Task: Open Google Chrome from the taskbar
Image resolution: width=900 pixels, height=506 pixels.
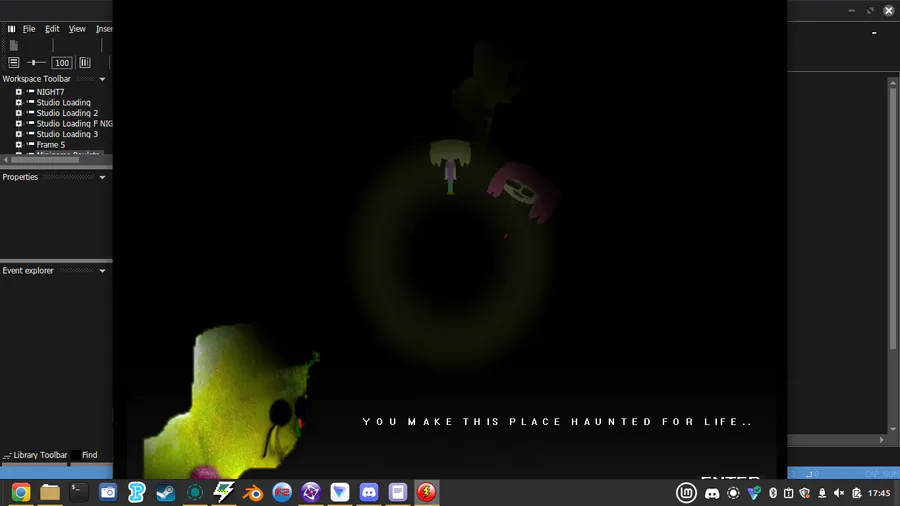Action: [21, 492]
